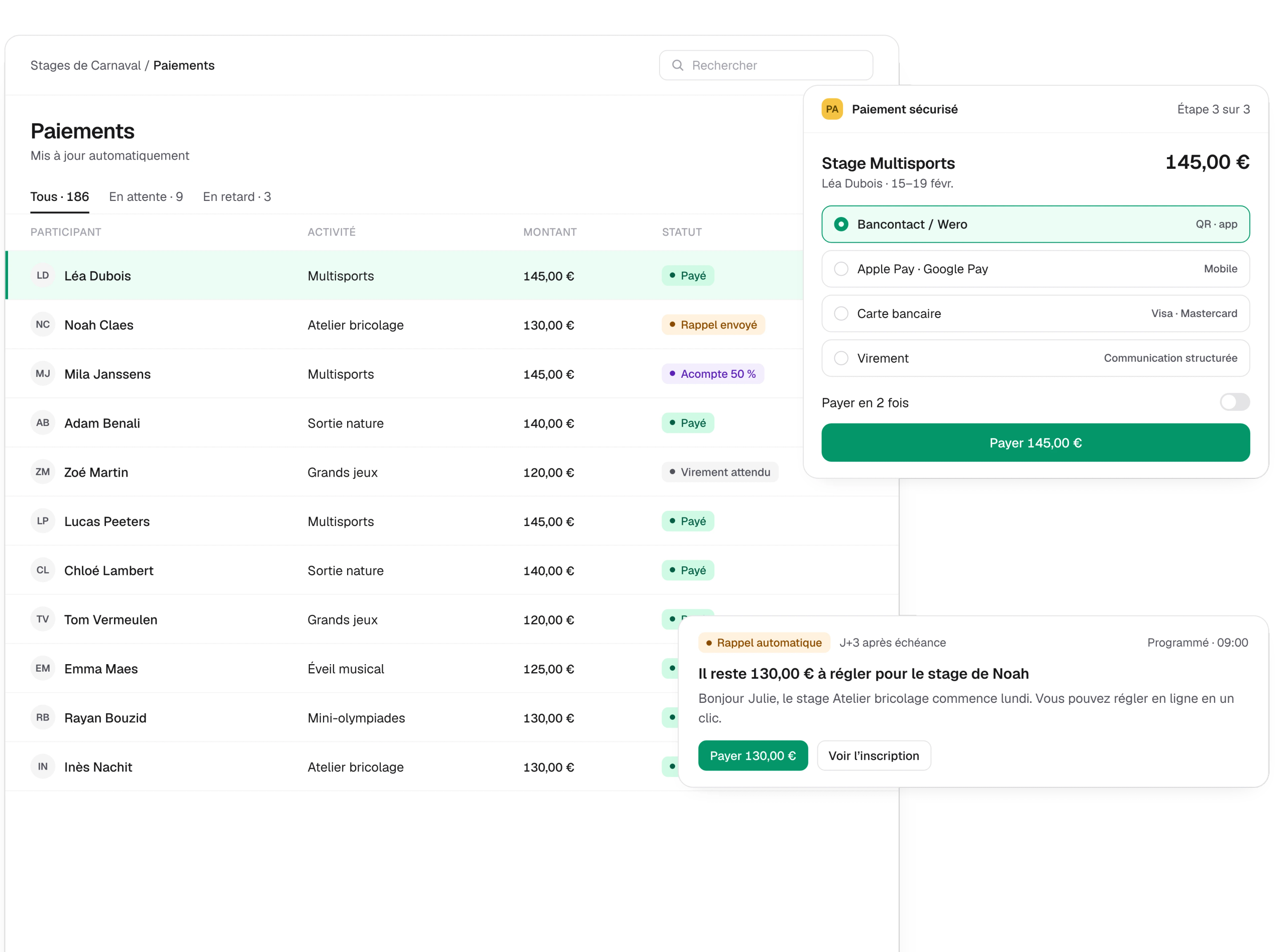Focus the Rechercher search field
The image size is (1286, 952).
tap(766, 65)
